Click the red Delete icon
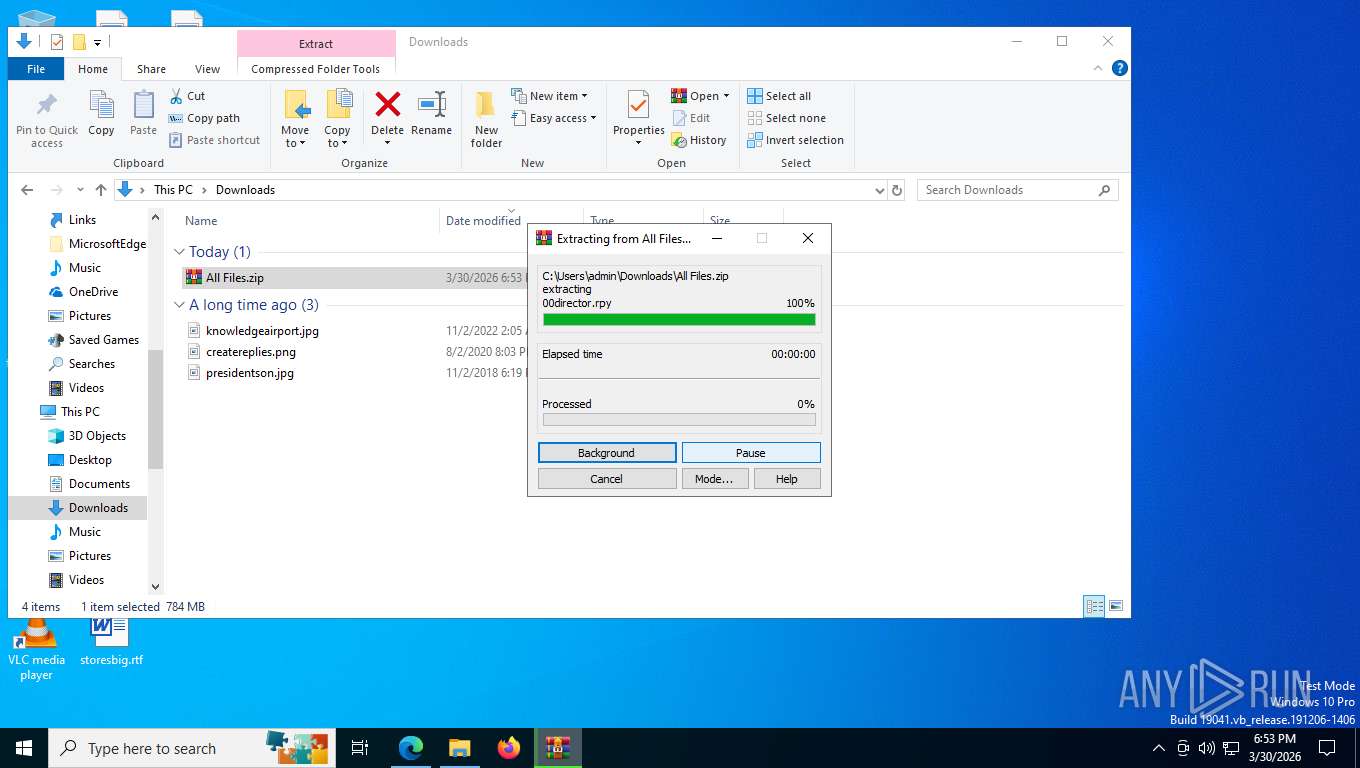Screen dimensions: 1360x768 tap(387, 104)
